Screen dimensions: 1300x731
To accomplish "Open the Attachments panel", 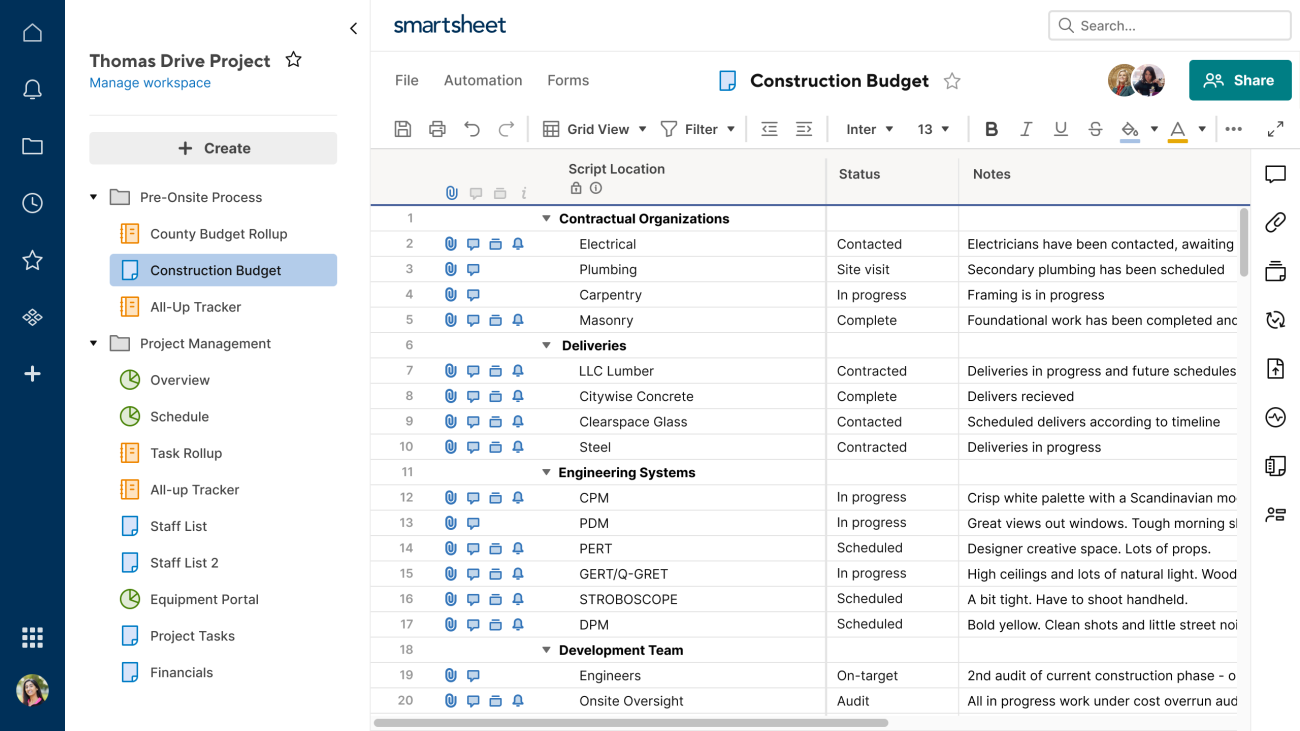I will pyautogui.click(x=1275, y=222).
